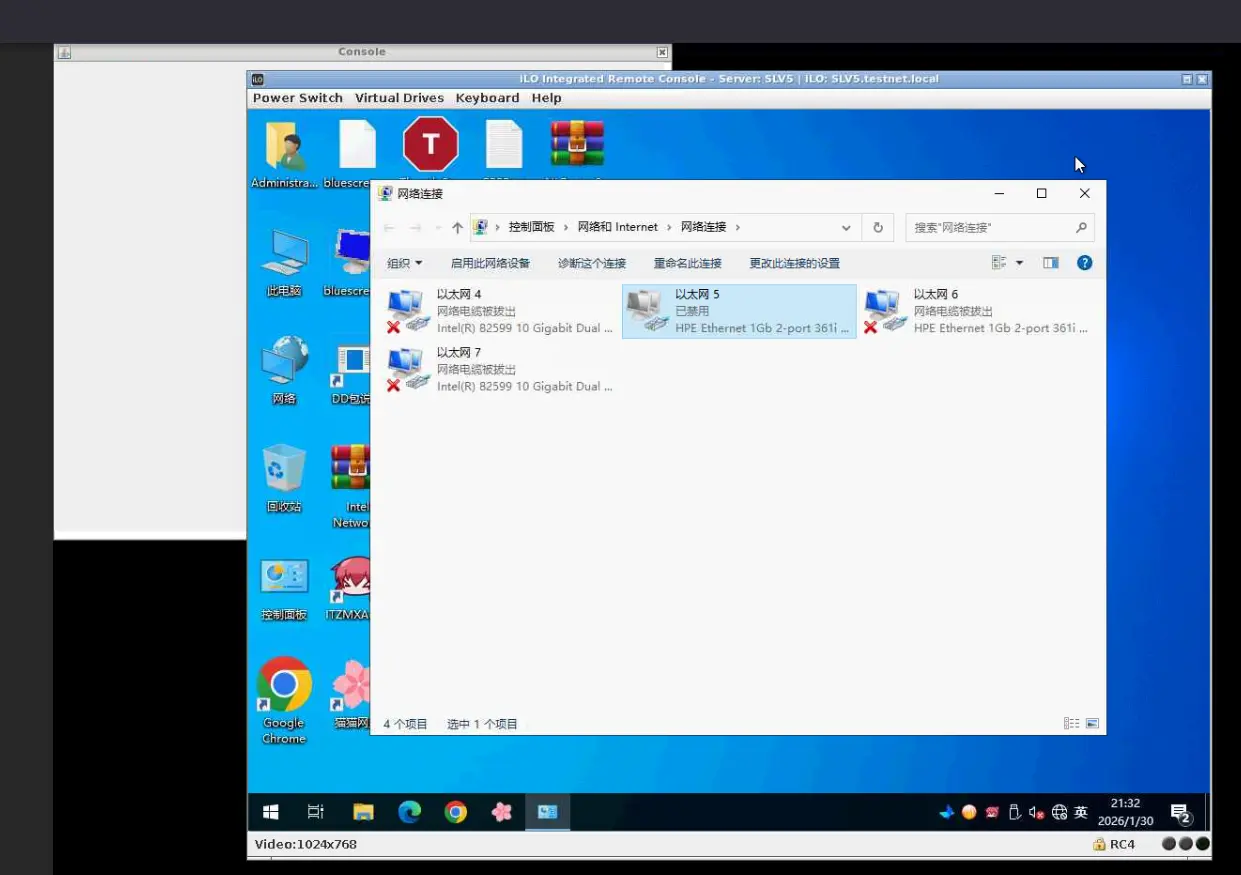Toggle the preview pane button
1241x875 pixels.
click(1050, 263)
